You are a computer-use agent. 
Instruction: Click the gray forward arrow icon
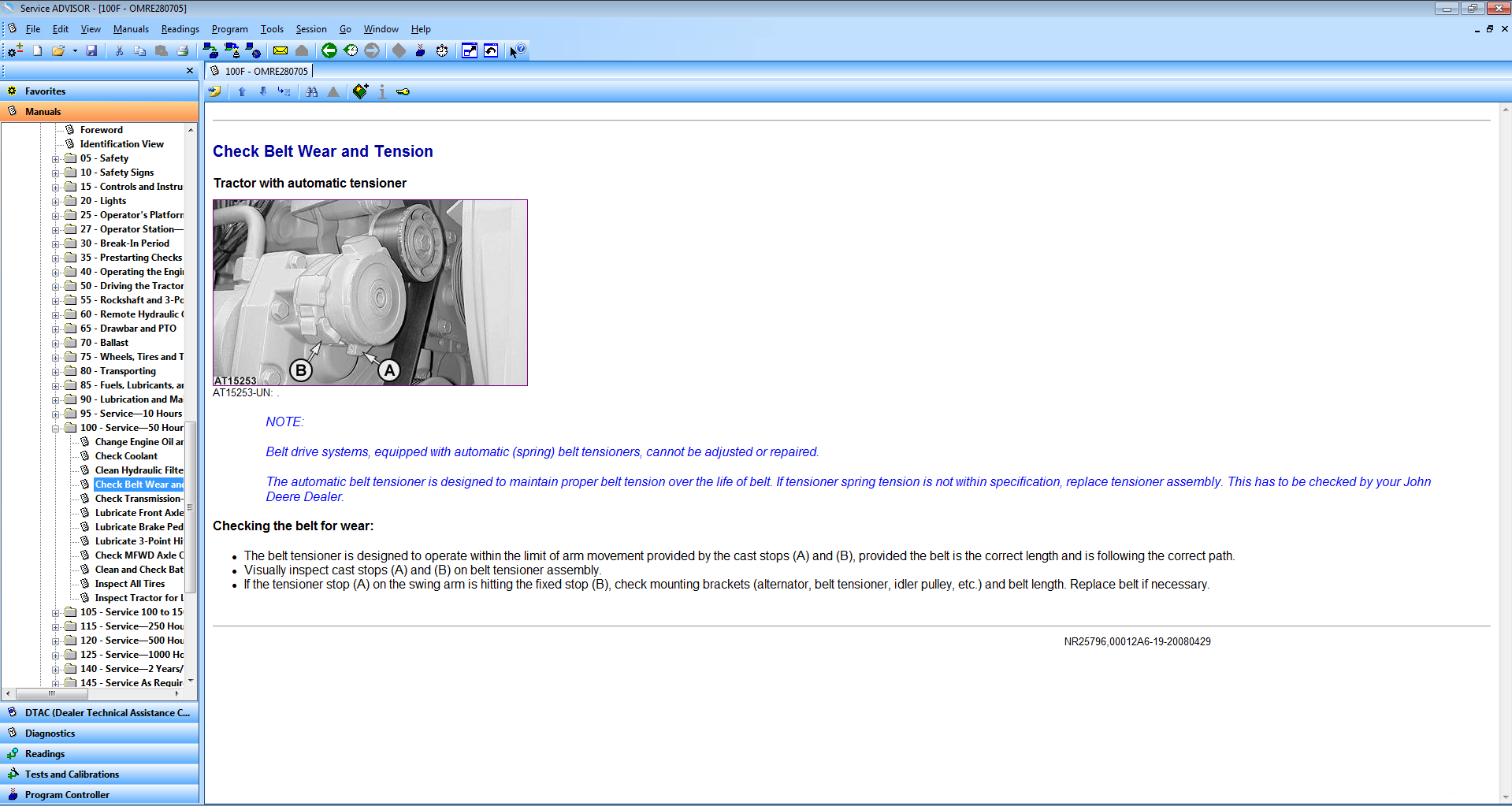[x=372, y=50]
